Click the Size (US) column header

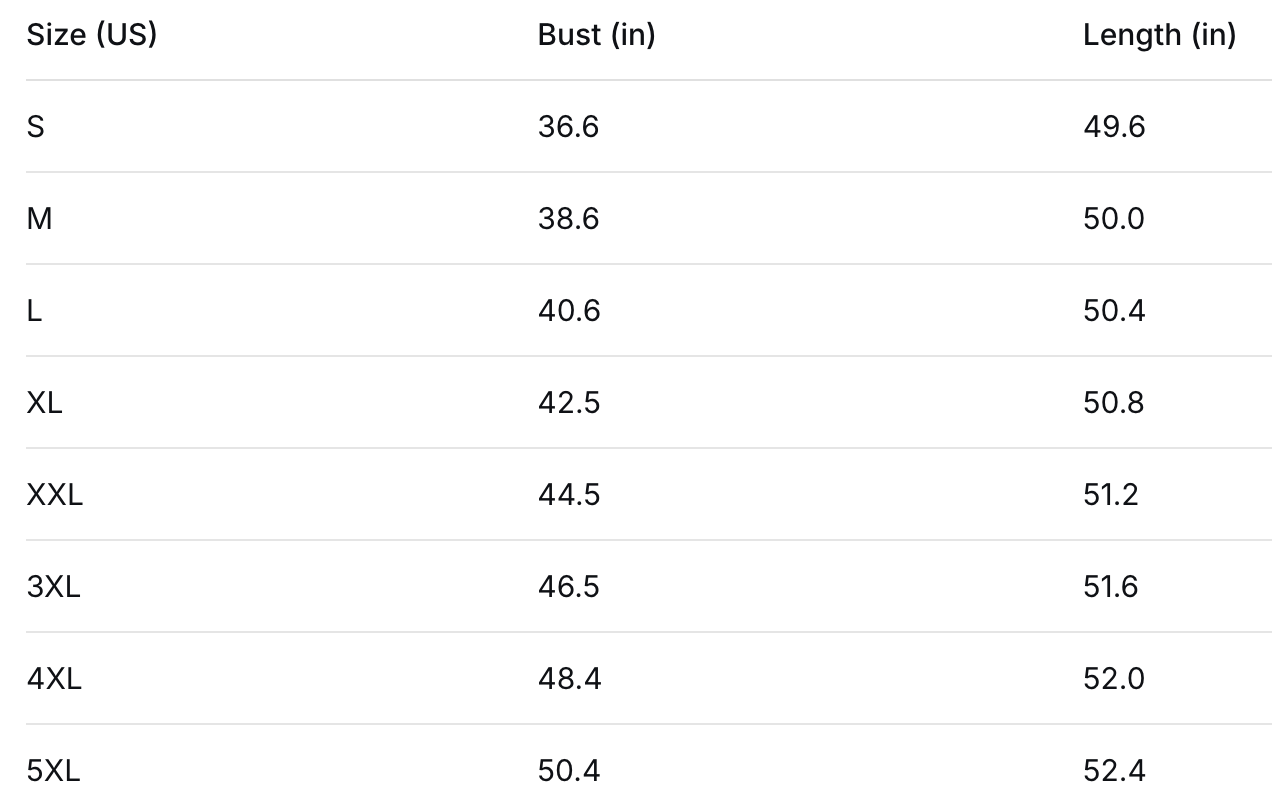[x=91, y=35]
